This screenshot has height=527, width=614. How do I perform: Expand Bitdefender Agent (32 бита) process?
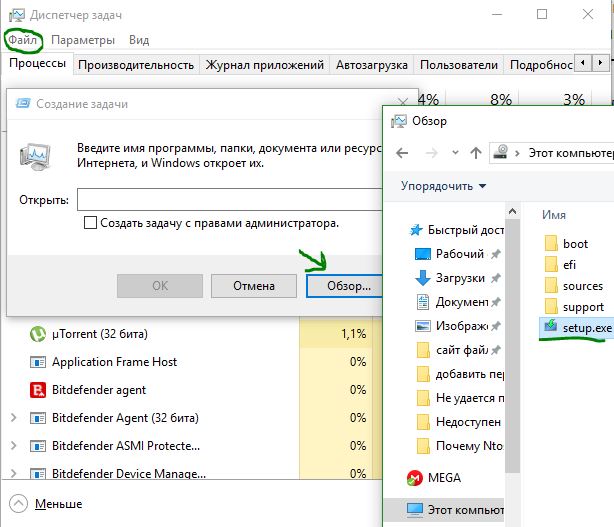[13, 418]
